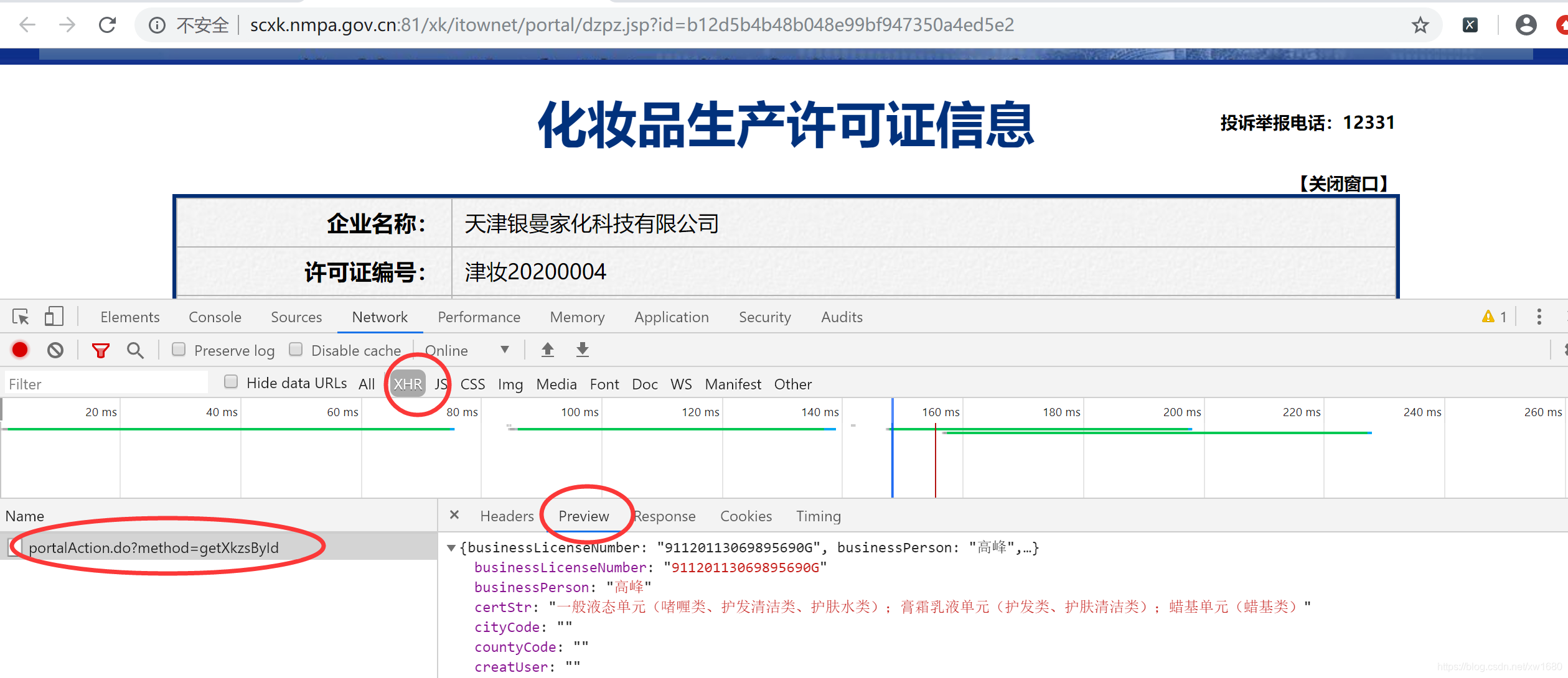Focus the browser address bar URL

(x=632, y=25)
